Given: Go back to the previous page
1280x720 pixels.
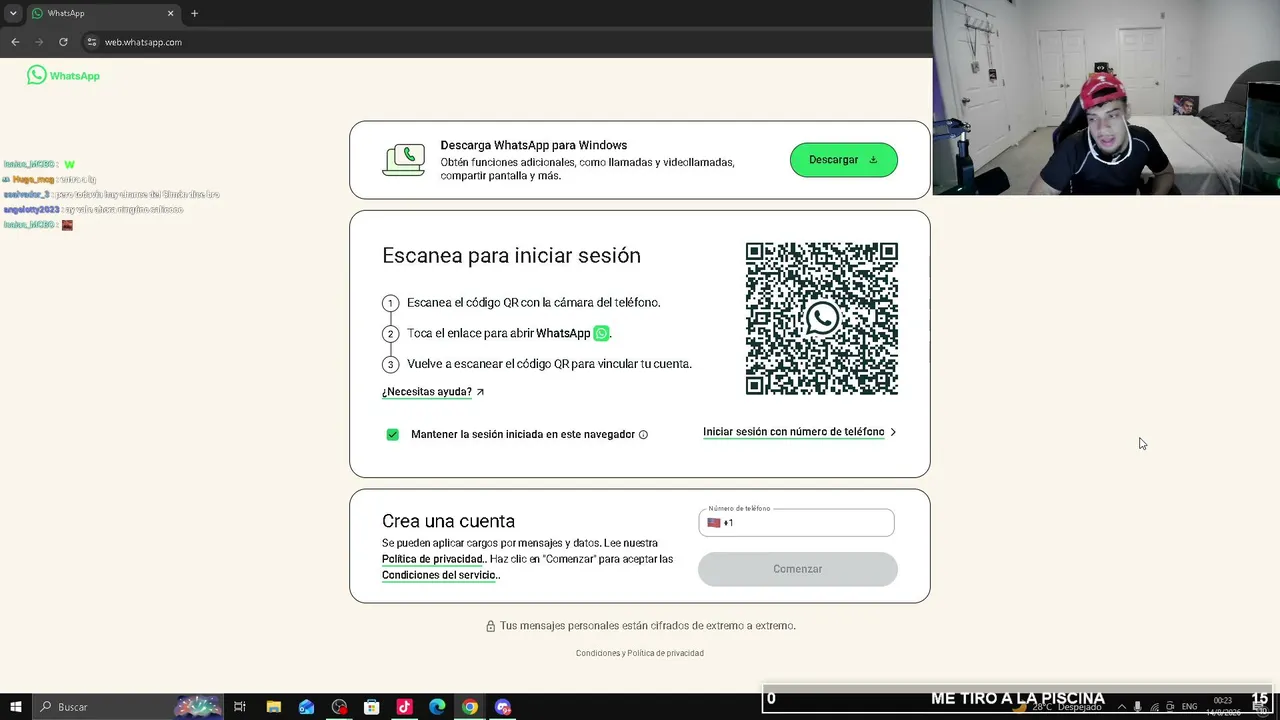Looking at the screenshot, I should click(15, 42).
